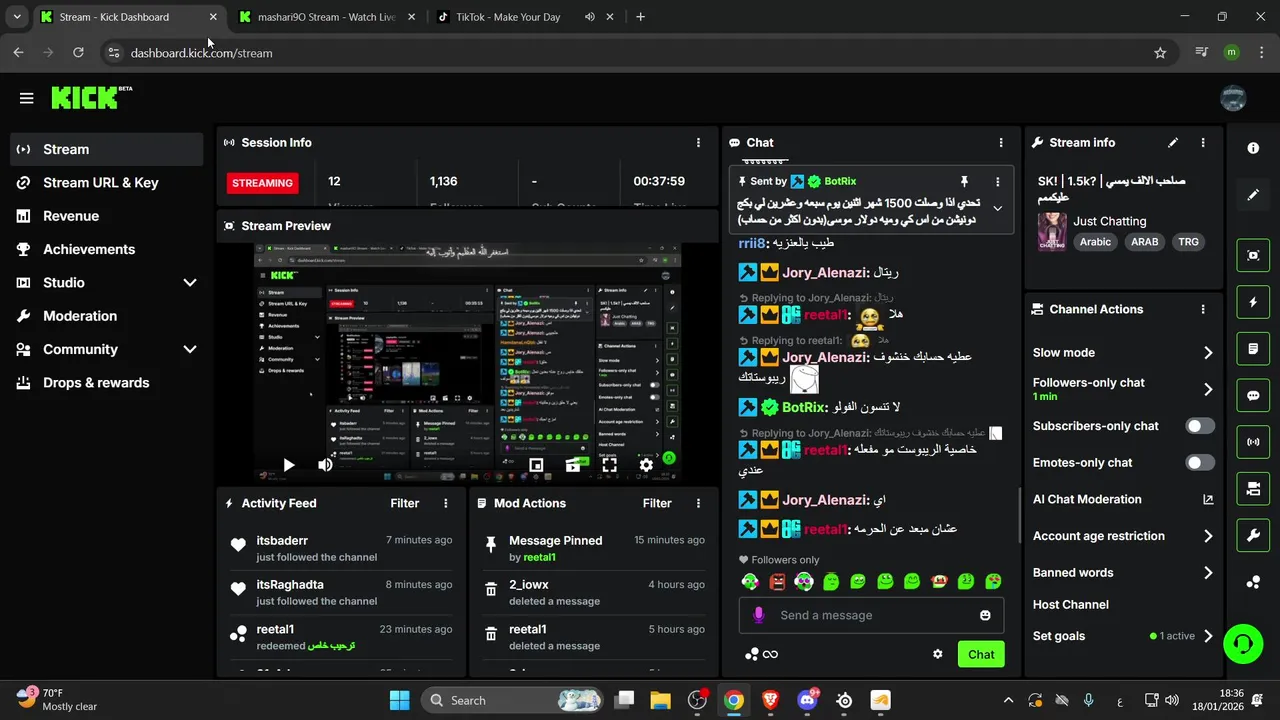Click the wrench widget icon in right sidebar
This screenshot has height=720, width=1280.
click(1253, 536)
